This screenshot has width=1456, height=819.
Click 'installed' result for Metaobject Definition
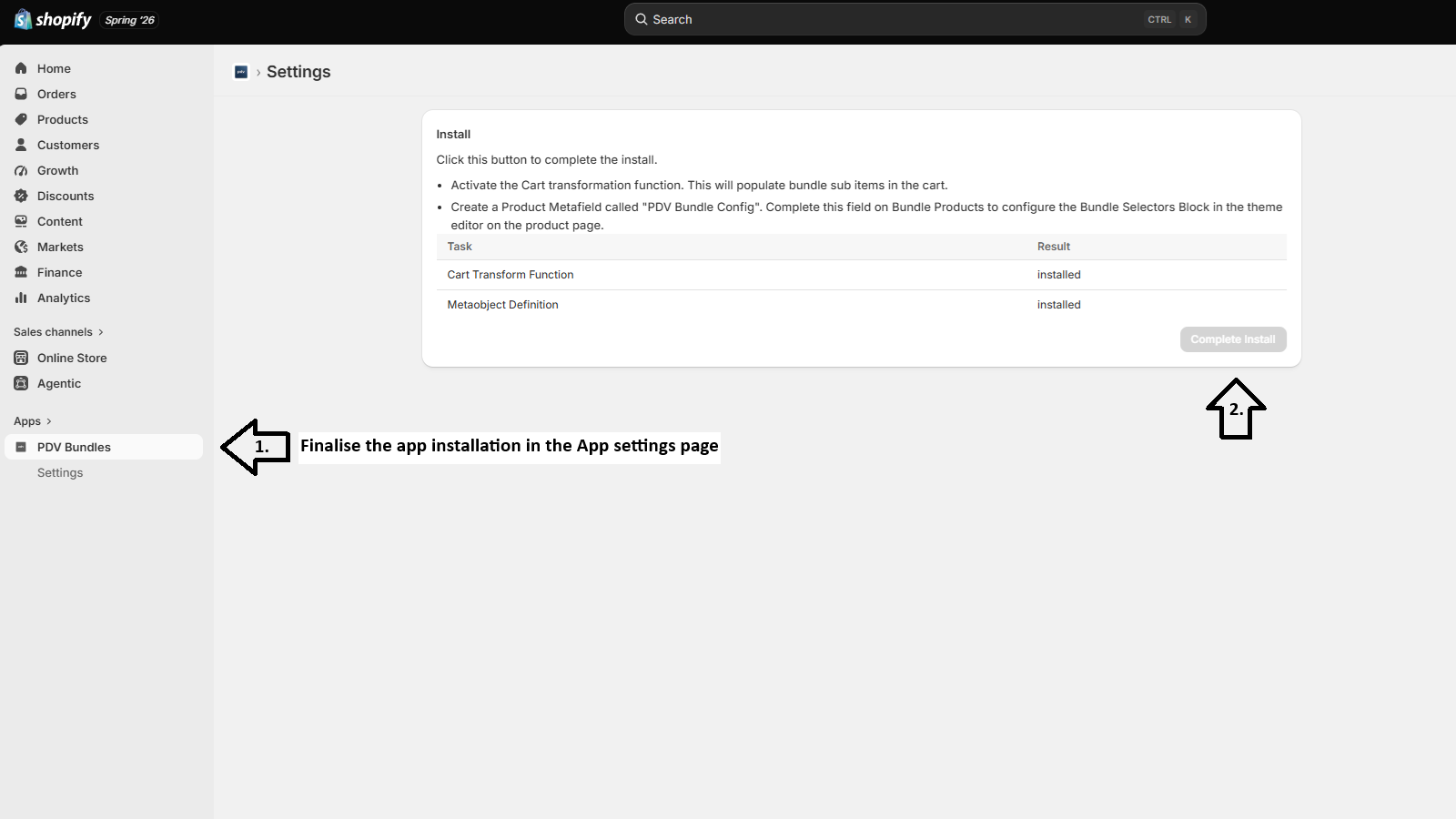pyautogui.click(x=1059, y=305)
